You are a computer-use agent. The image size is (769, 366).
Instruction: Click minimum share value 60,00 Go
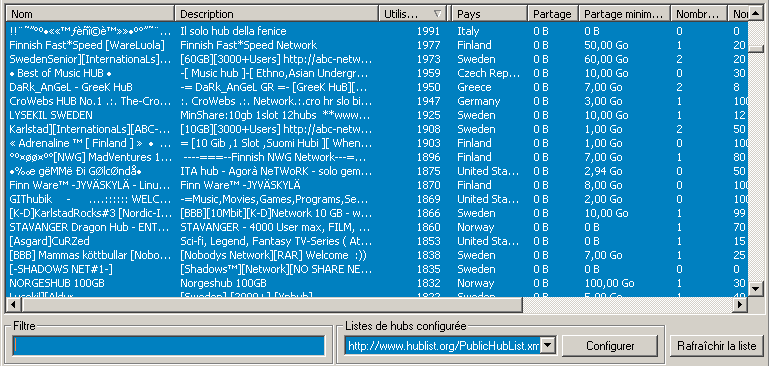pyautogui.click(x=606, y=59)
